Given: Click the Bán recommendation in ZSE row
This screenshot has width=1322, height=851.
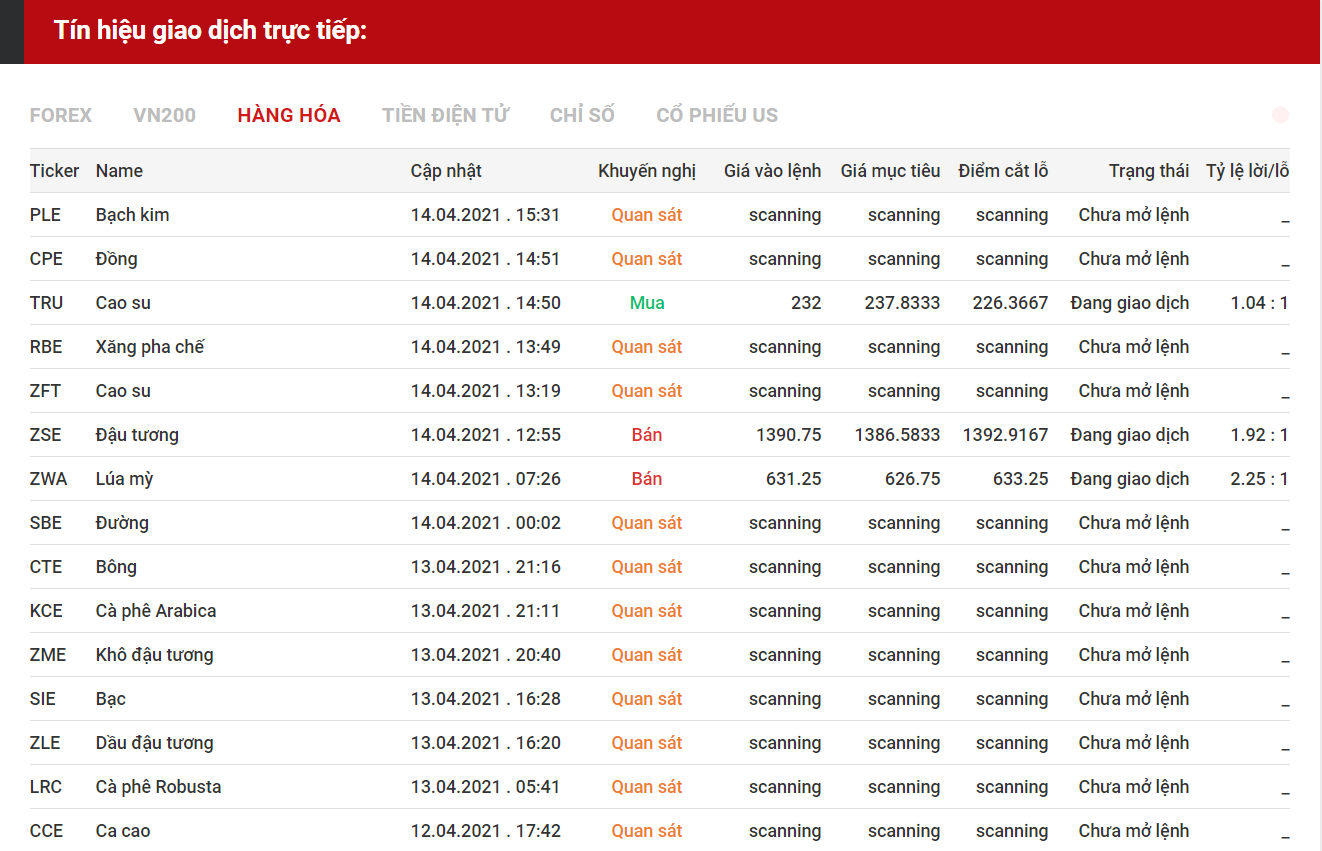Looking at the screenshot, I should (x=647, y=435).
